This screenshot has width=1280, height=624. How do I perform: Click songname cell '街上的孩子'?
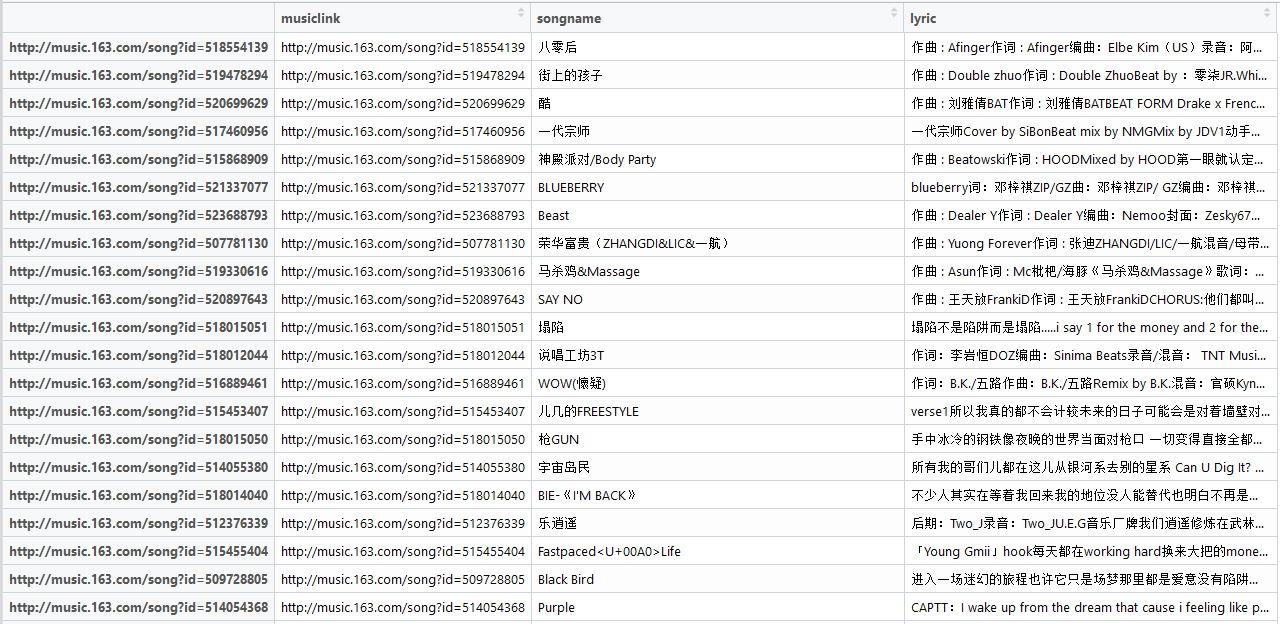point(717,75)
